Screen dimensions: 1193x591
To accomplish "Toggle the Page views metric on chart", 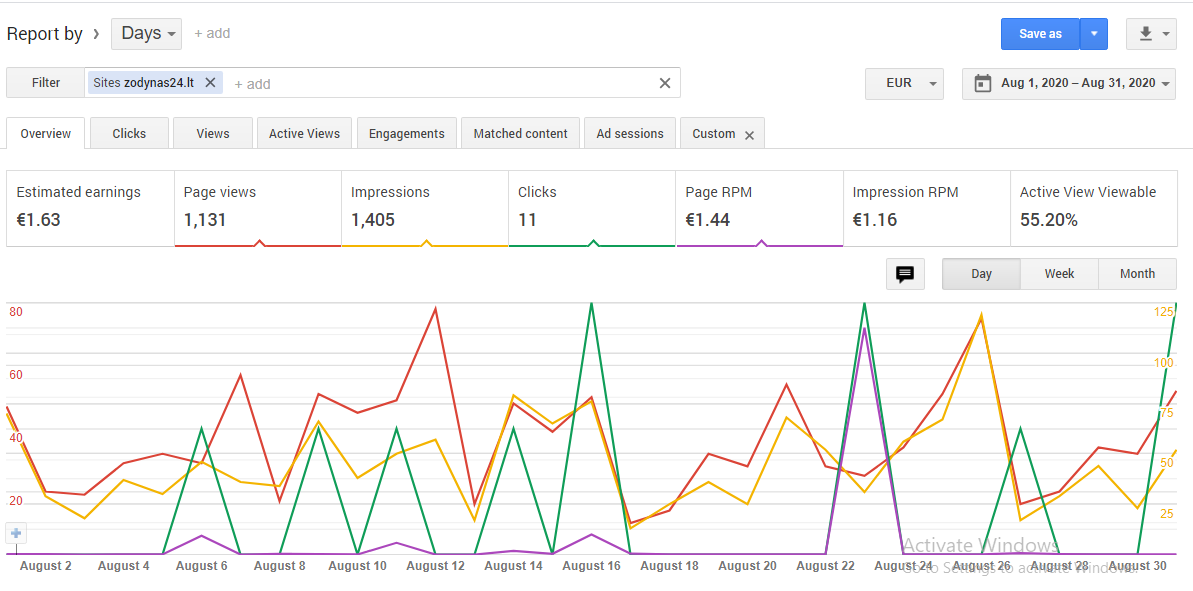I will point(258,208).
